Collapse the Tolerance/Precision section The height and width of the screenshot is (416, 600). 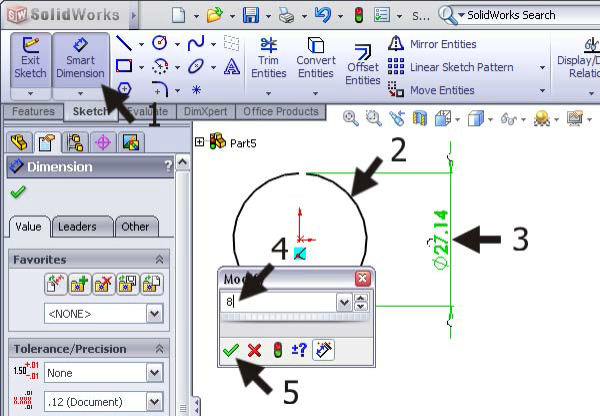tap(158, 348)
